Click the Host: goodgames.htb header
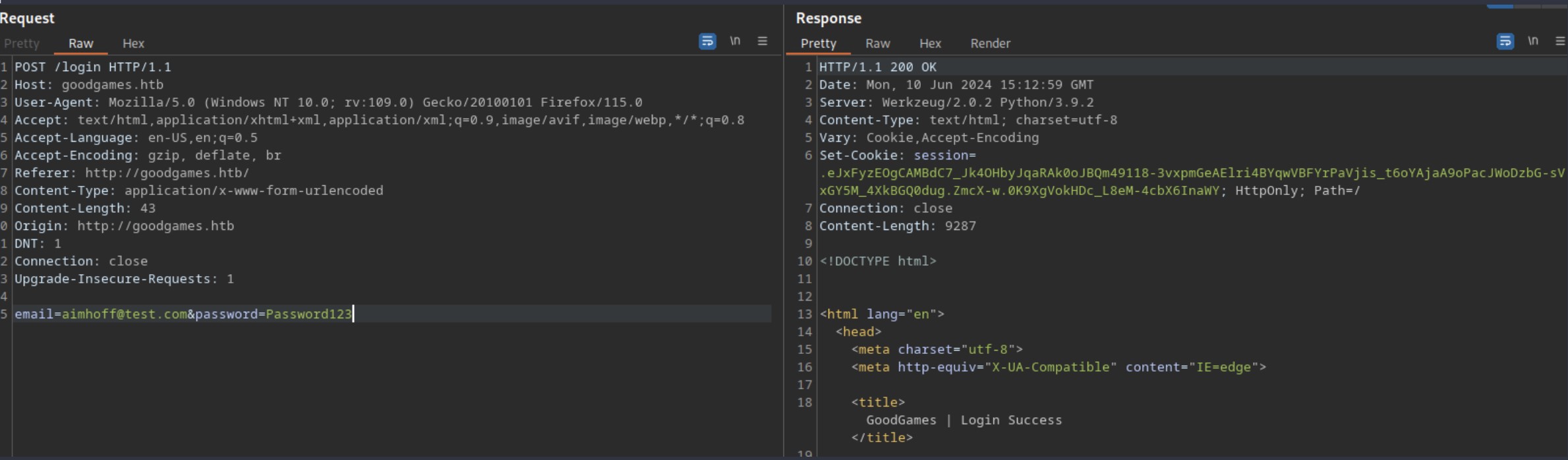 pos(89,85)
